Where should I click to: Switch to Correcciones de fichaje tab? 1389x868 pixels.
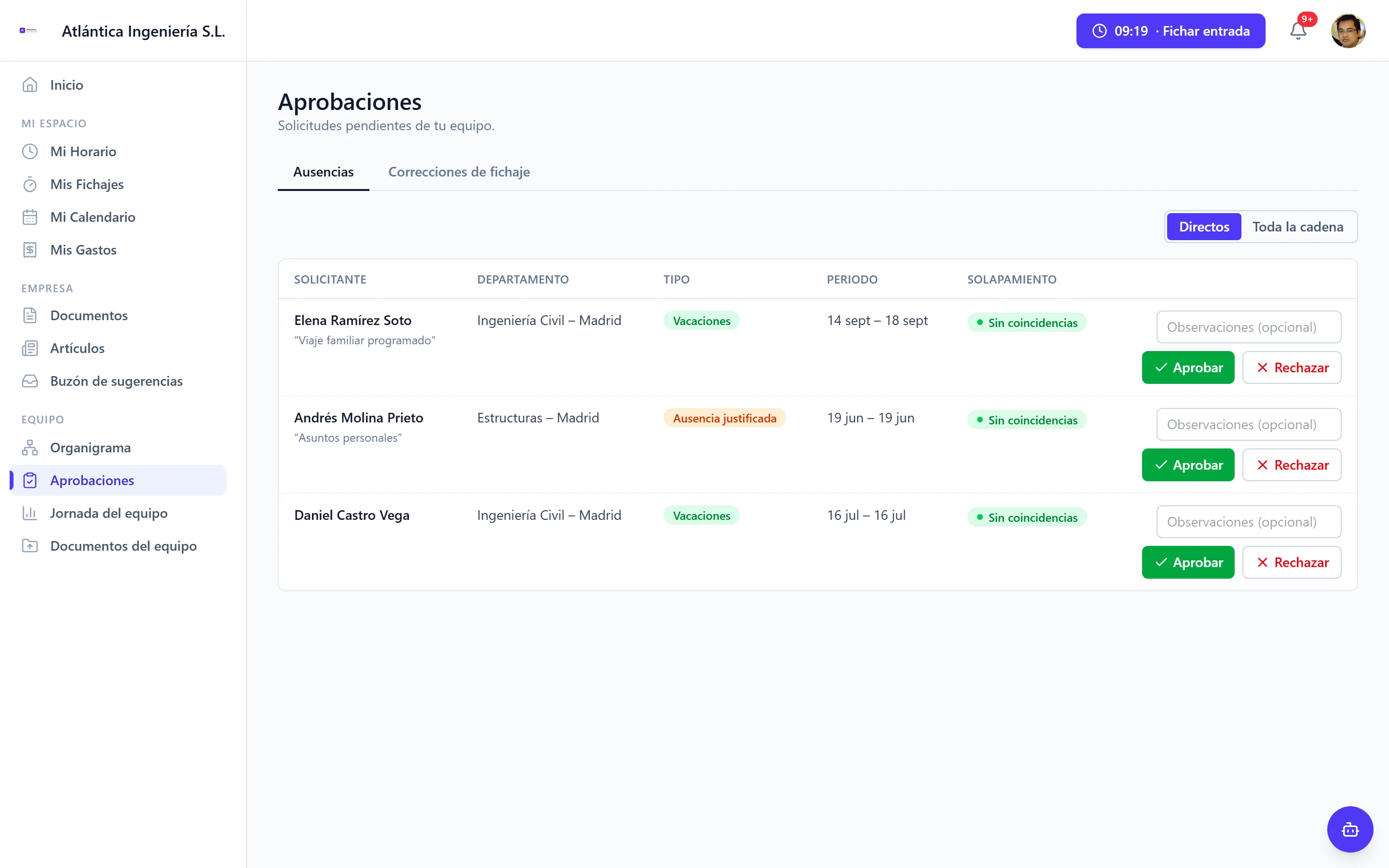(459, 172)
